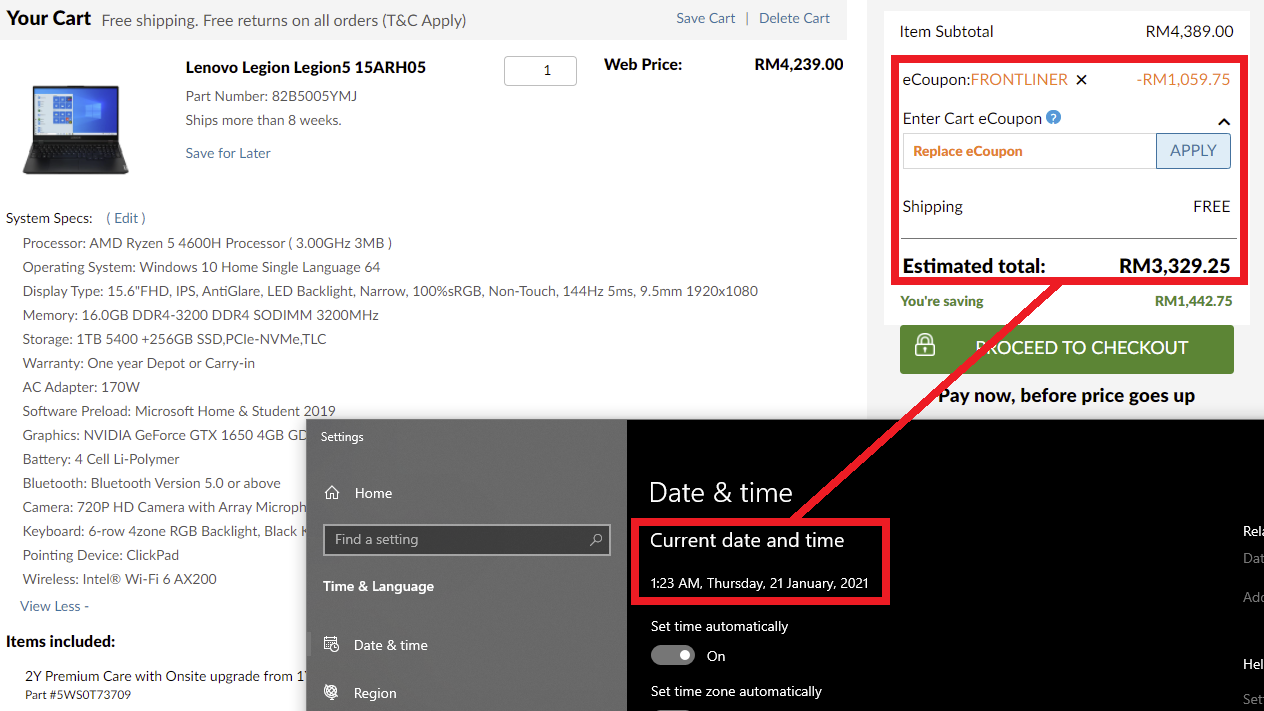Click the Date & time clock icon in the sidebar
Image resolution: width=1264 pixels, height=711 pixels.
coord(333,645)
